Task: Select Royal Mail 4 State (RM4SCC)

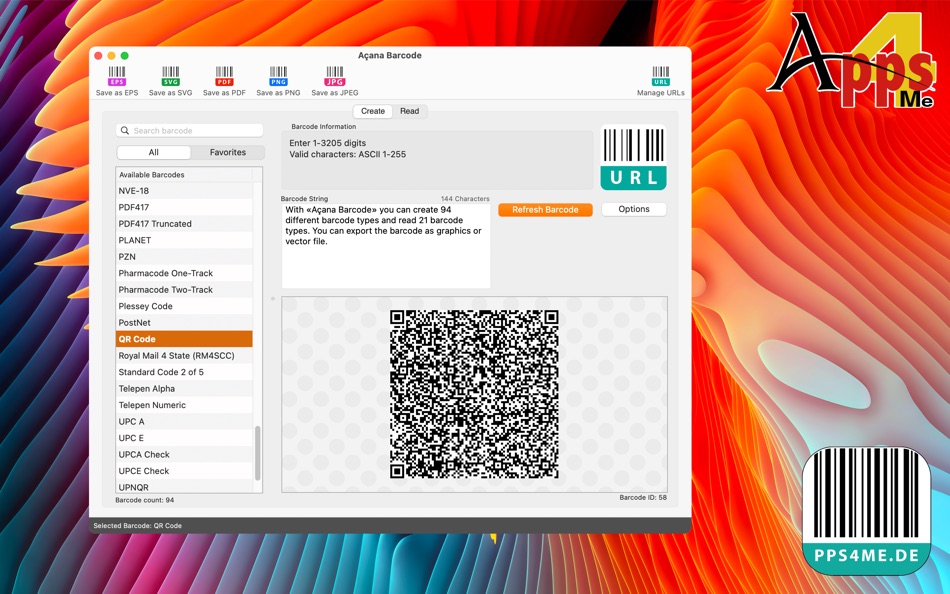Action: pyautogui.click(x=184, y=355)
